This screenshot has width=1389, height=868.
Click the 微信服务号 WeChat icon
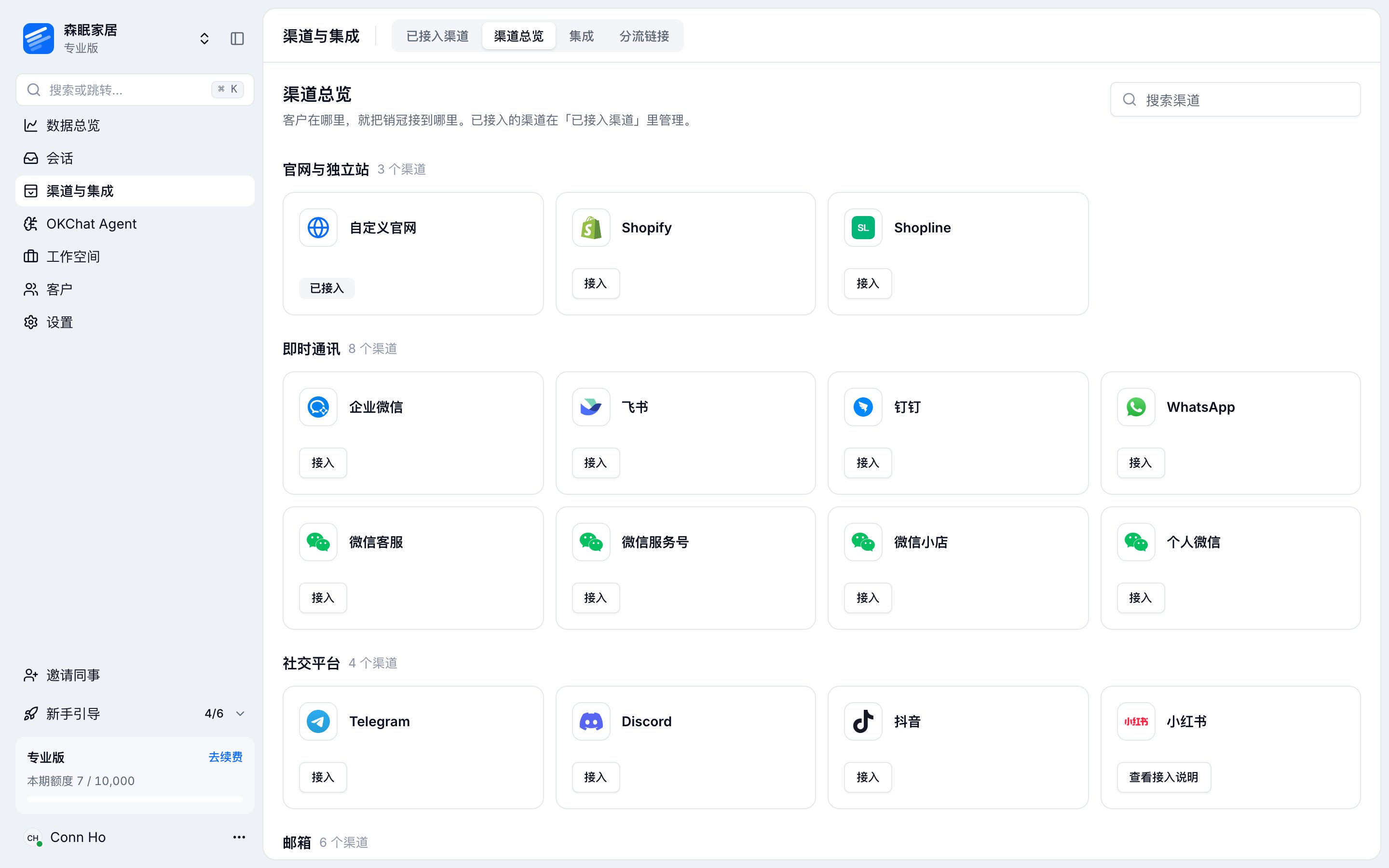click(x=591, y=542)
